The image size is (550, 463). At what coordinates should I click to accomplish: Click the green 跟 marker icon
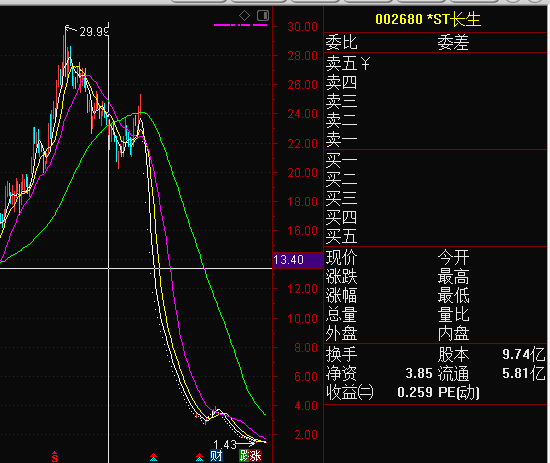244,456
